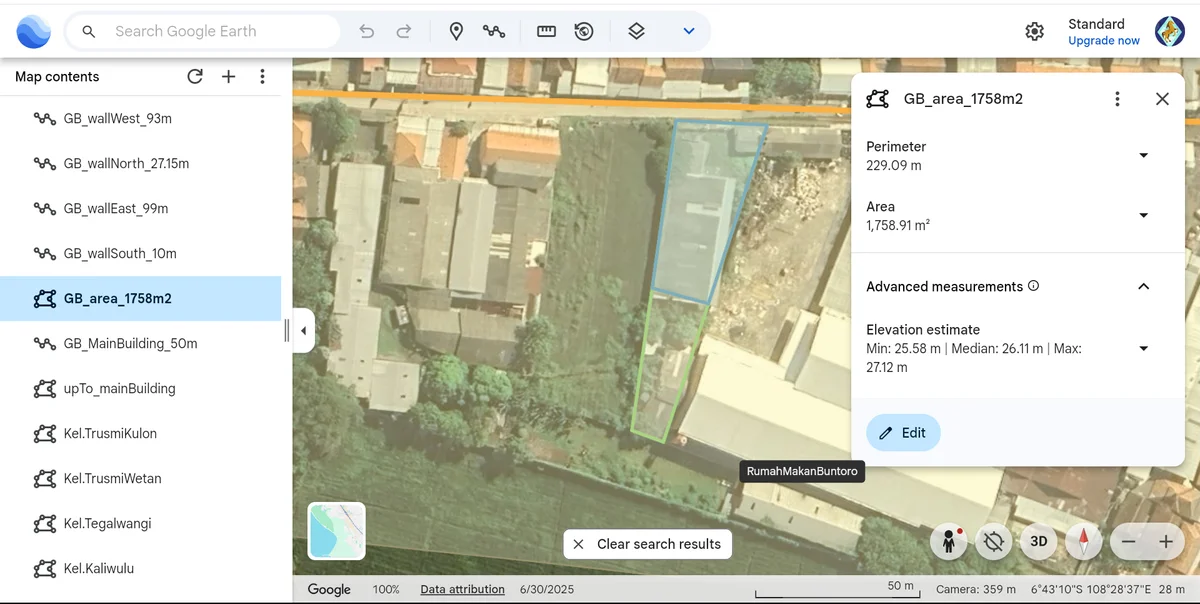Open the Map layers icon
Screen dimensions: 1200x604
(636, 31)
